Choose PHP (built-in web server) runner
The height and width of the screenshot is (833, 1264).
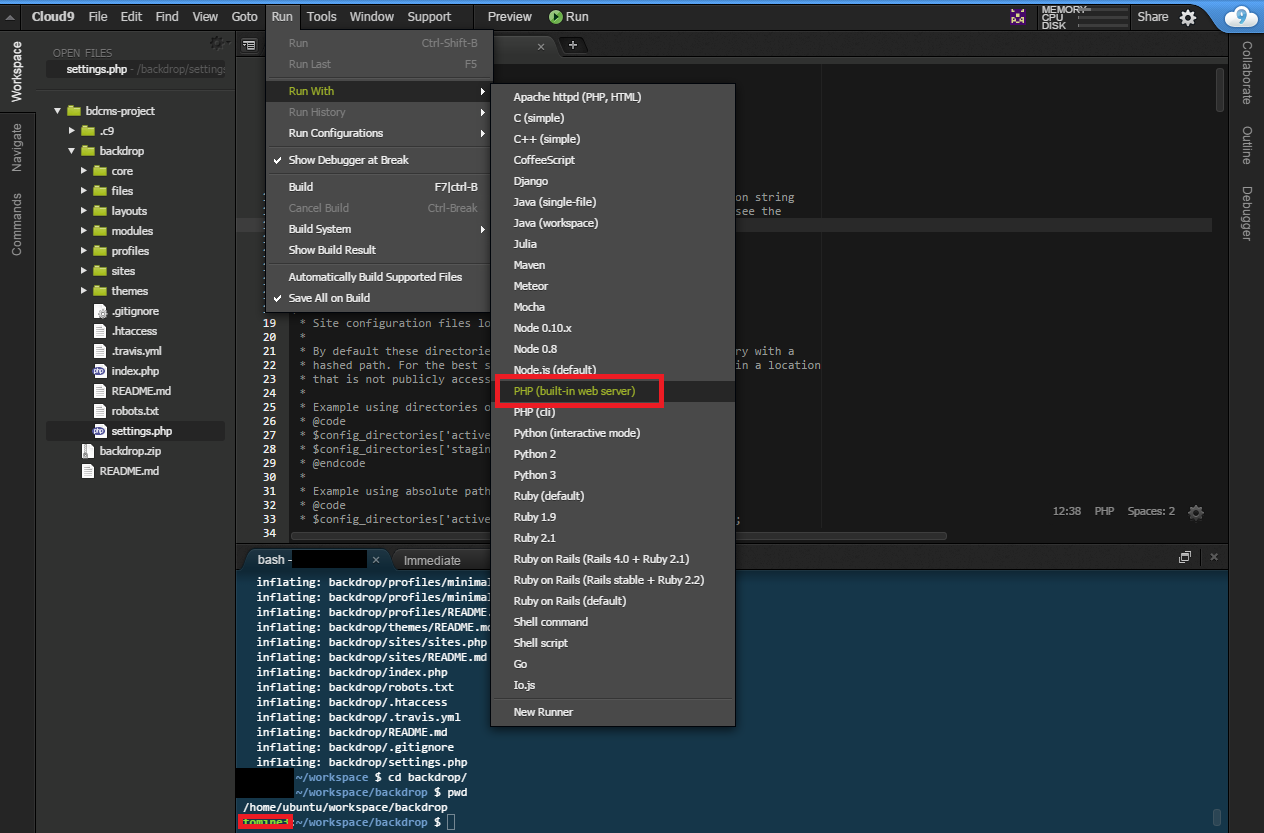tap(613, 391)
